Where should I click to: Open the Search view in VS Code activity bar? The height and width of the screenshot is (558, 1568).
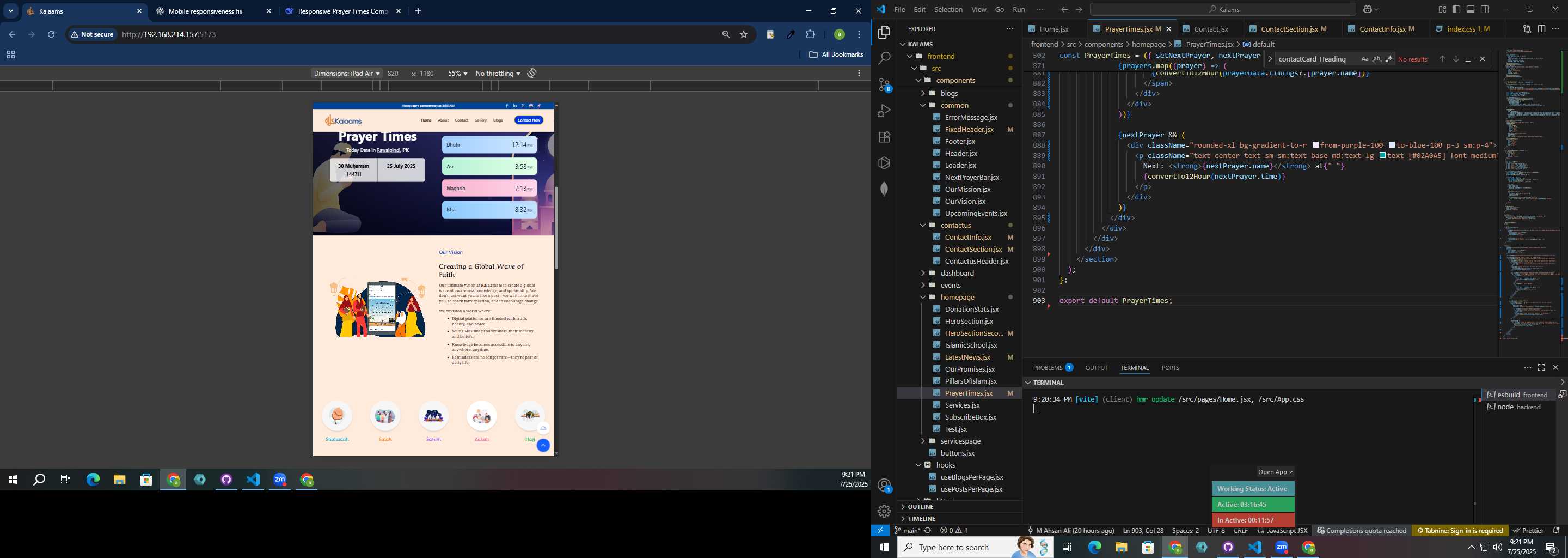(884, 58)
